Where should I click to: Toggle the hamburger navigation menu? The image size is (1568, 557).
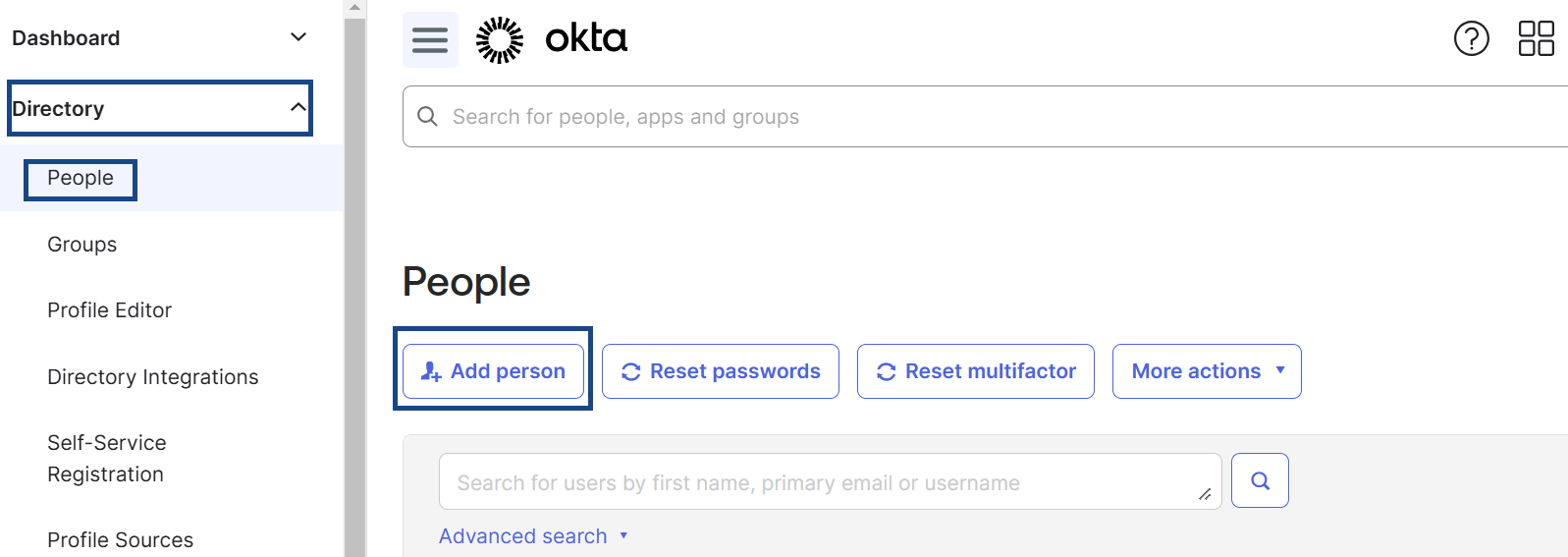click(x=430, y=39)
